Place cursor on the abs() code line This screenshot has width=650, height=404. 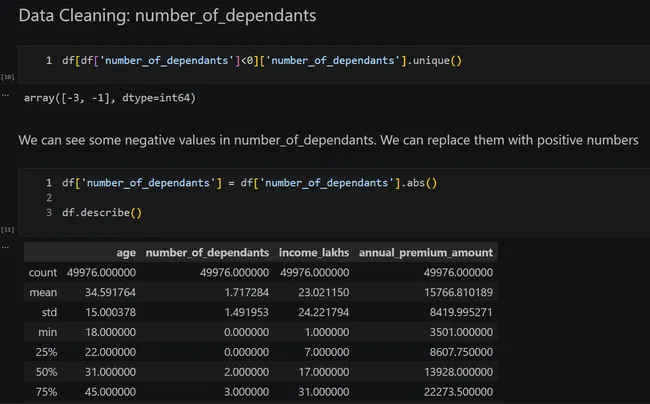(x=250, y=183)
